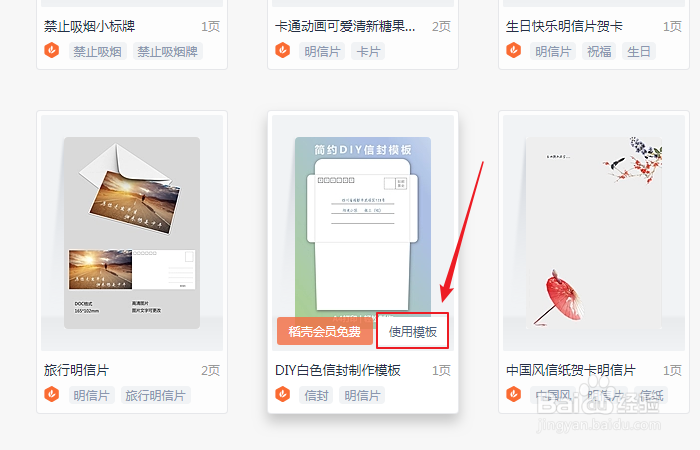Click the Docer icon under 旅行明信片 title
This screenshot has width=700, height=450.
pyautogui.click(x=52, y=394)
